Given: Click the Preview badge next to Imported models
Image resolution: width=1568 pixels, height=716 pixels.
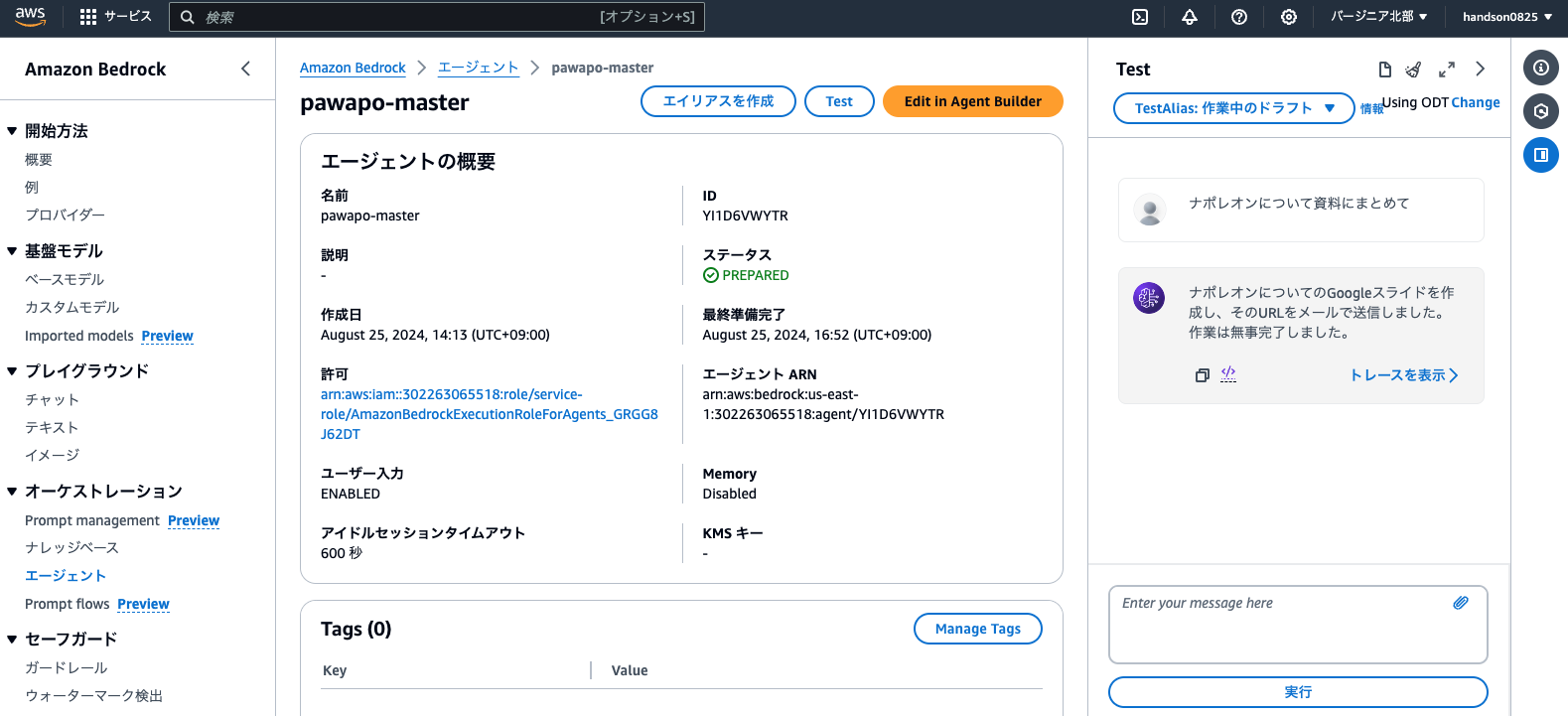Looking at the screenshot, I should coord(168,336).
